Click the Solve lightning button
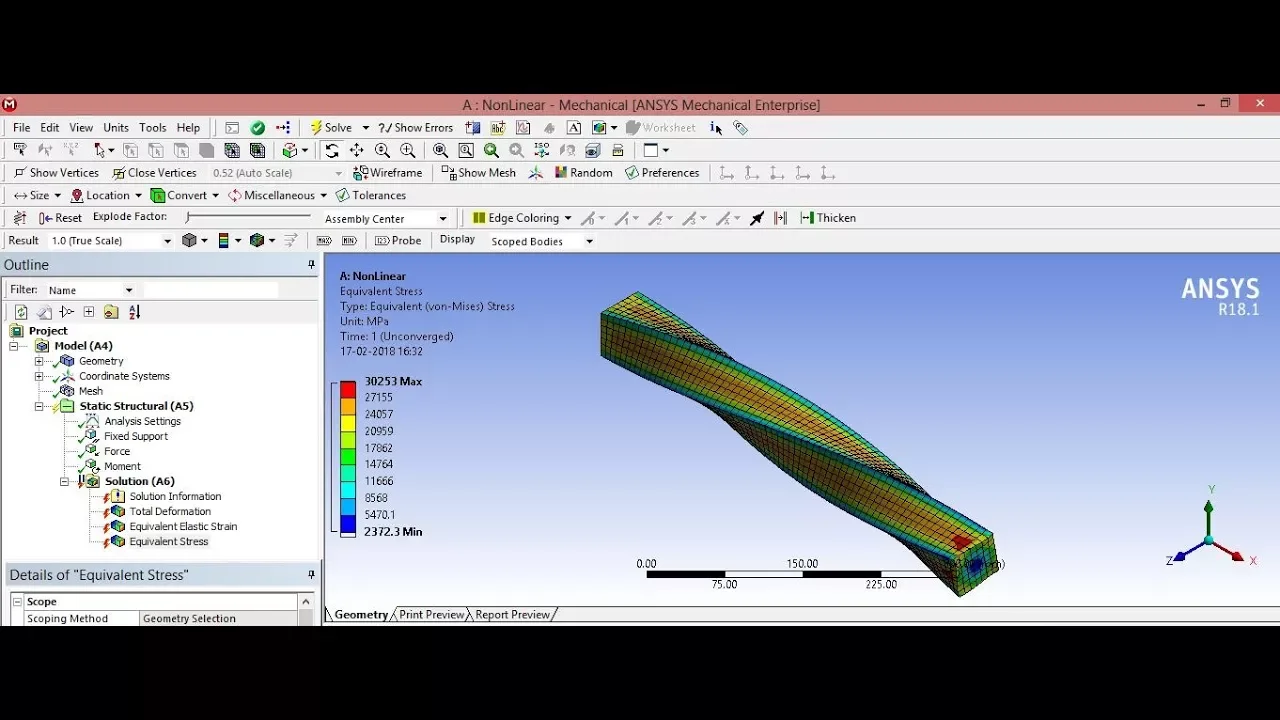The height and width of the screenshot is (720, 1280). pos(331,128)
